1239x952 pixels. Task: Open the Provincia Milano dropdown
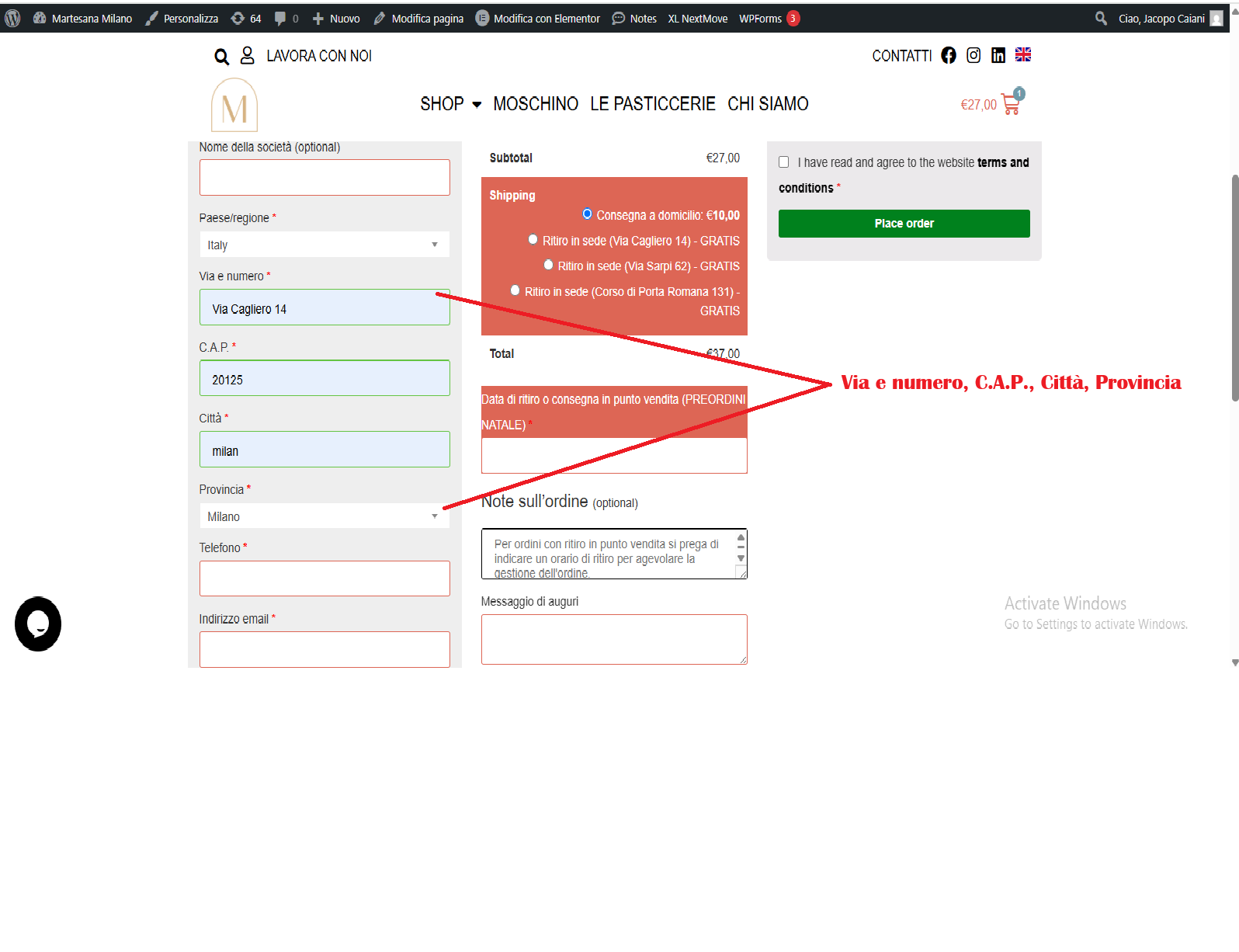pyautogui.click(x=324, y=516)
